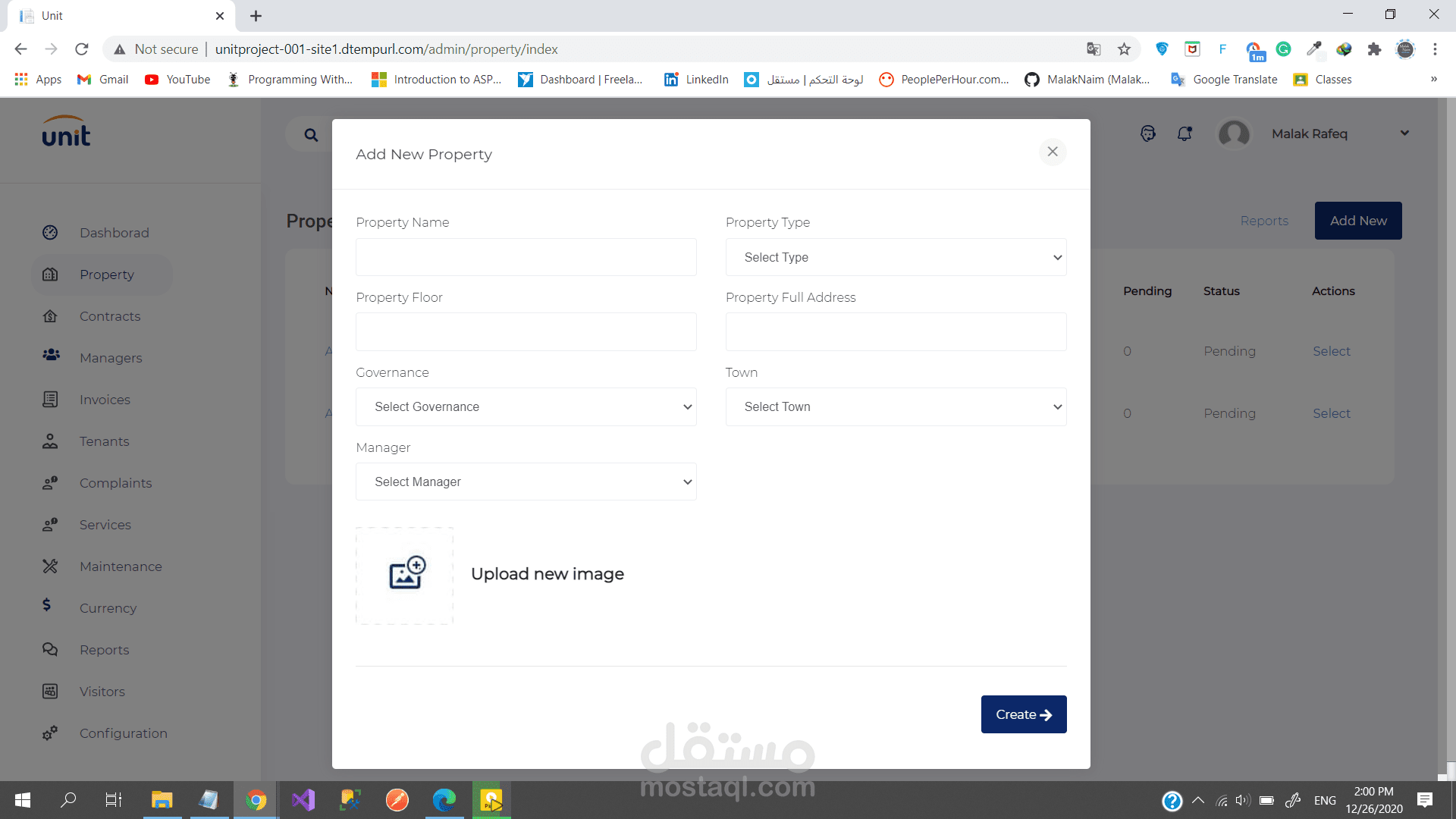Click the search magnifier icon

[311, 135]
